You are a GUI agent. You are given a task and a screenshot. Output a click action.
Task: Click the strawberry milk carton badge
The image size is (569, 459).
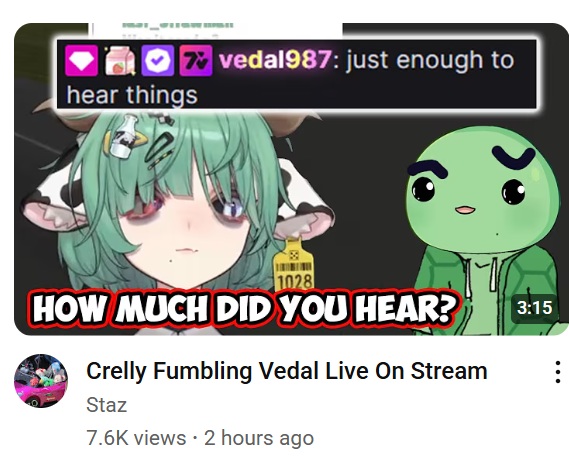tap(120, 61)
